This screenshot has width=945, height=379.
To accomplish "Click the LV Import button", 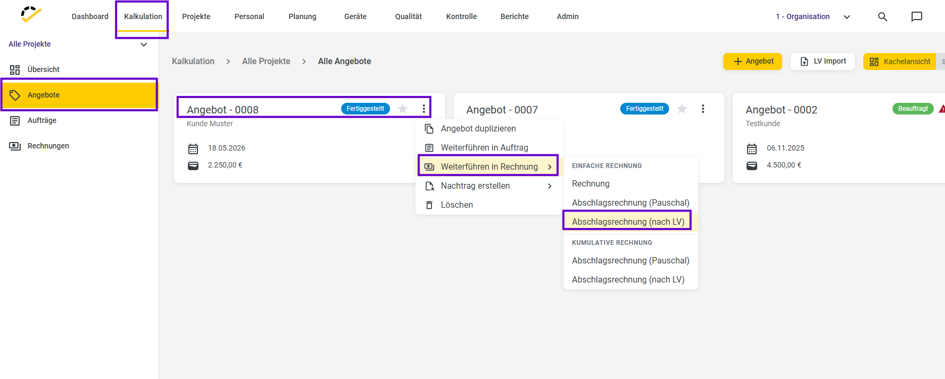I will 823,61.
